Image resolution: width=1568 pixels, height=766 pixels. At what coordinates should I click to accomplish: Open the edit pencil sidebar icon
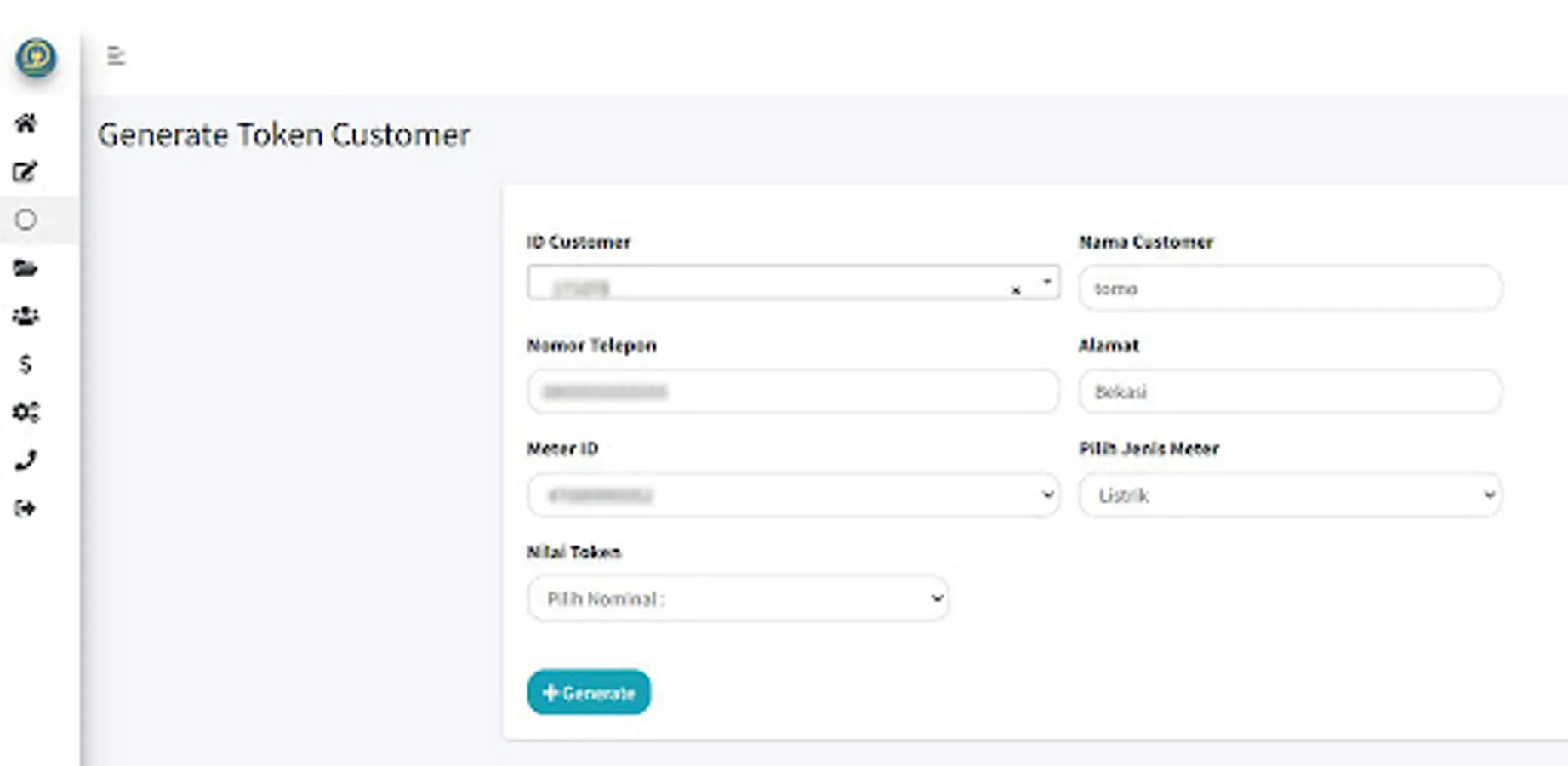coord(26,172)
